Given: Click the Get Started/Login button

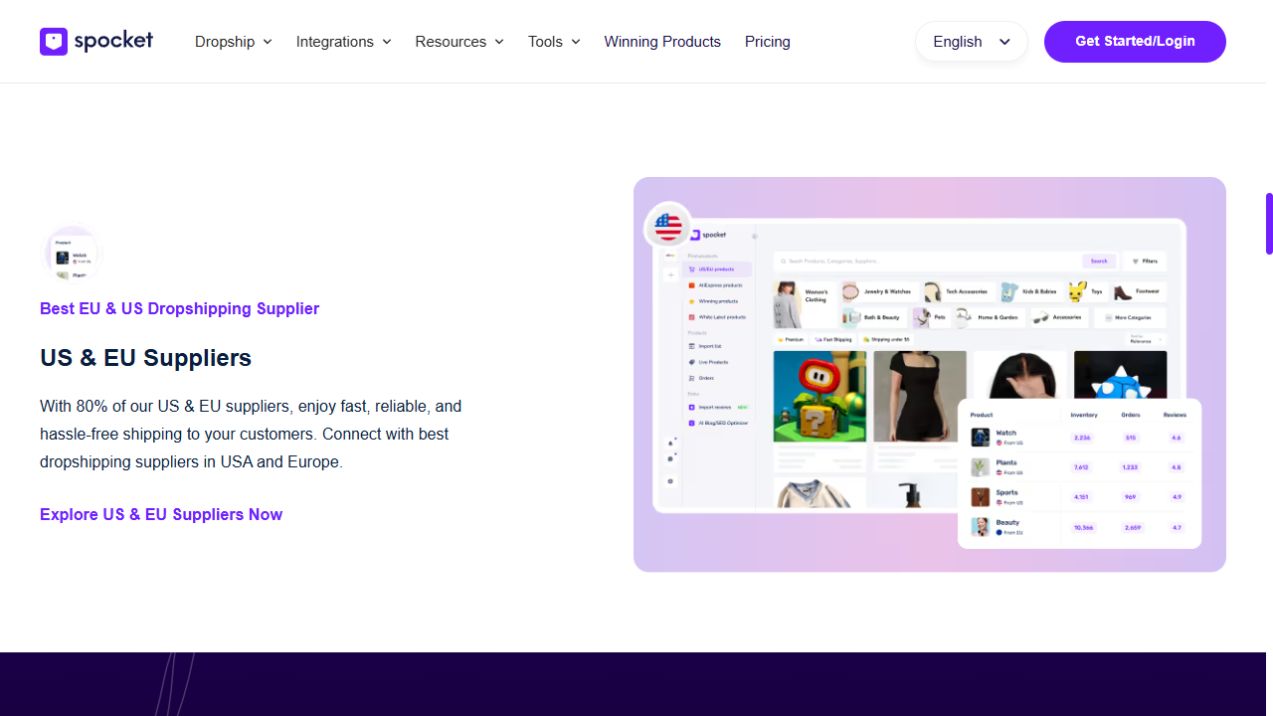Looking at the screenshot, I should (x=1135, y=42).
